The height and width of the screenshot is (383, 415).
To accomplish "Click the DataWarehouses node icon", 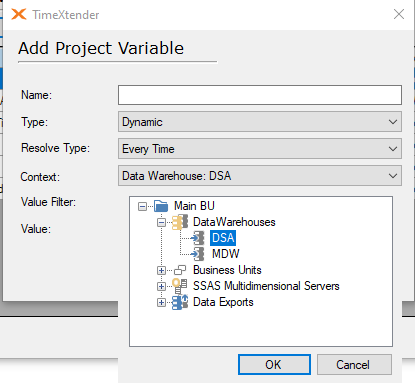I will pyautogui.click(x=180, y=222).
